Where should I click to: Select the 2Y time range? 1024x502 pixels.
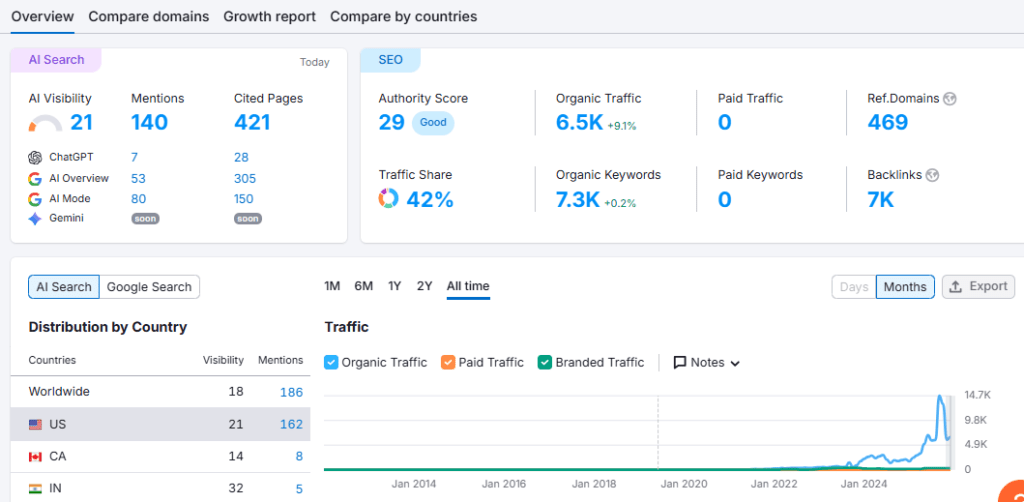(424, 286)
